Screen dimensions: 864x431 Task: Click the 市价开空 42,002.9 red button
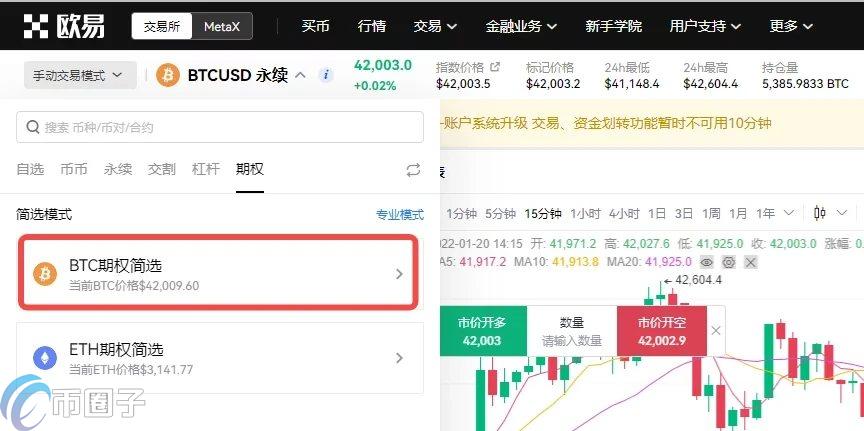662,331
